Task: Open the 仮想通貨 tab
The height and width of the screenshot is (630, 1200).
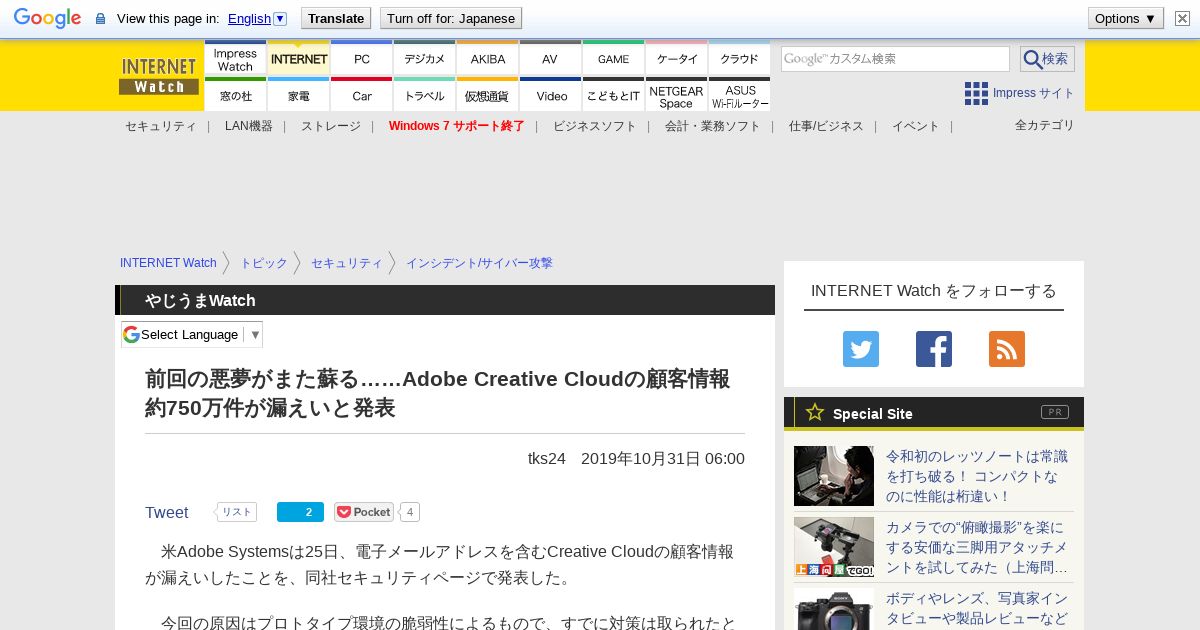Action: pyautogui.click(x=488, y=95)
